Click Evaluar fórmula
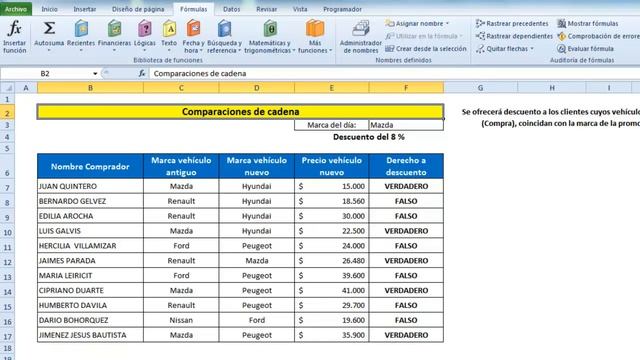The width and height of the screenshot is (640, 360). 585,49
